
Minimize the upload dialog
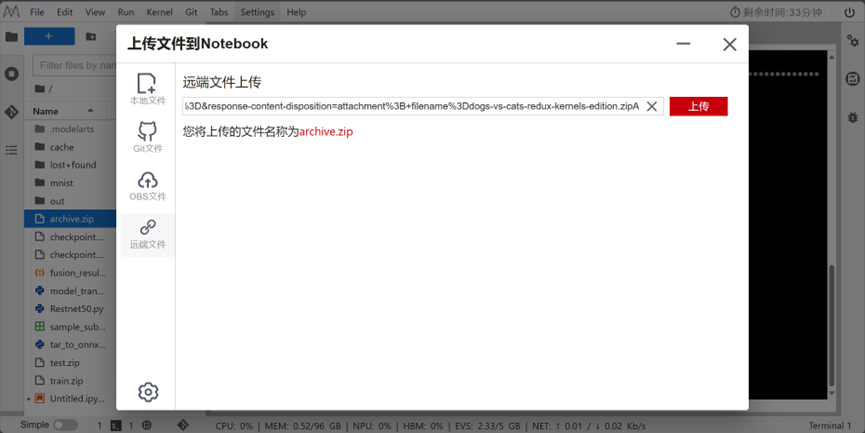click(683, 44)
